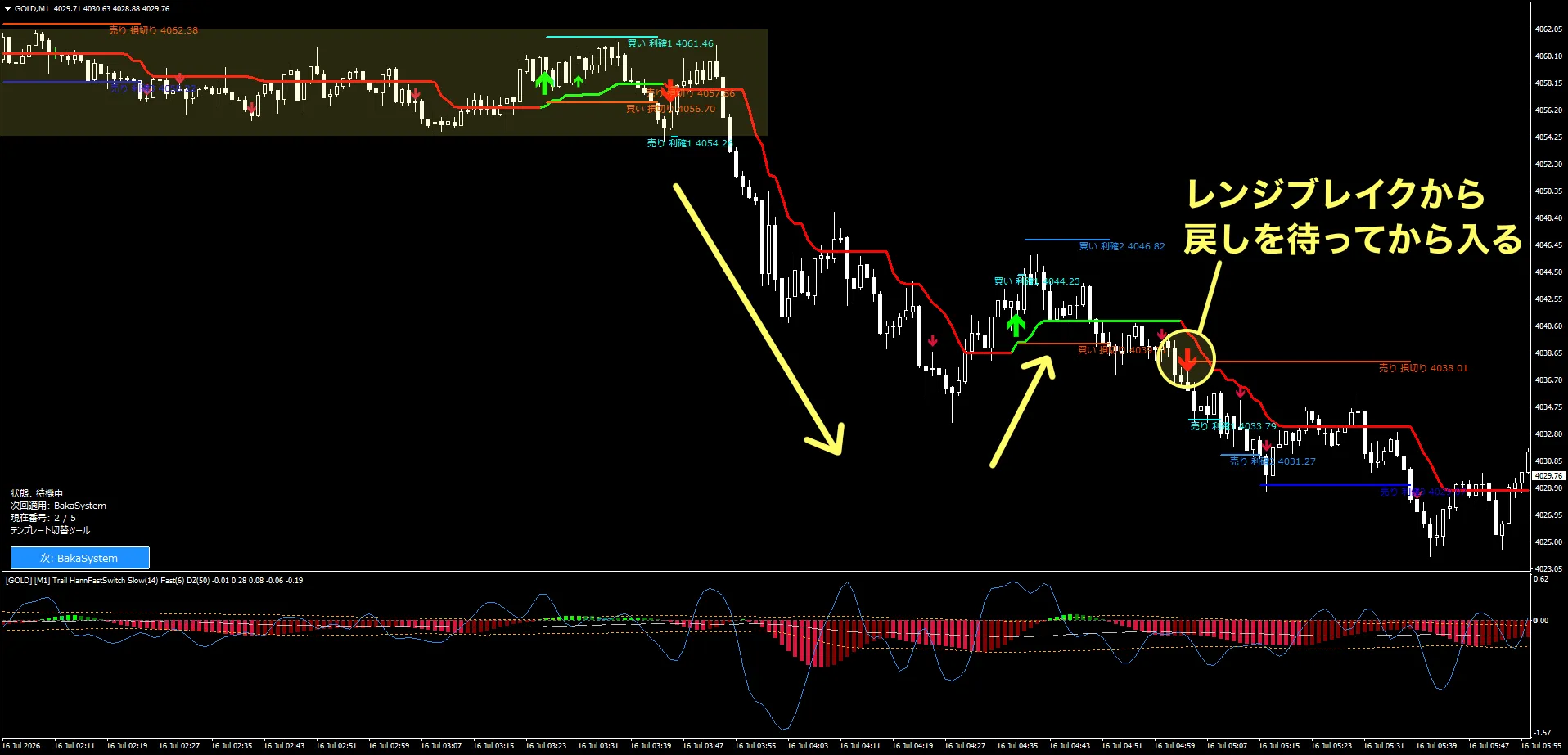Click the '16 Jul 05:47' time label

pos(1489,746)
